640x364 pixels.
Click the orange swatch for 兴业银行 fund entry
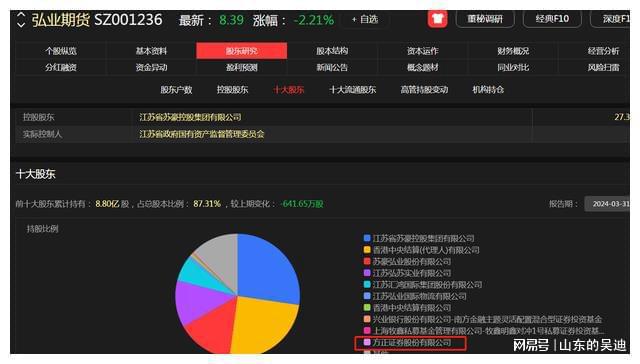point(367,319)
